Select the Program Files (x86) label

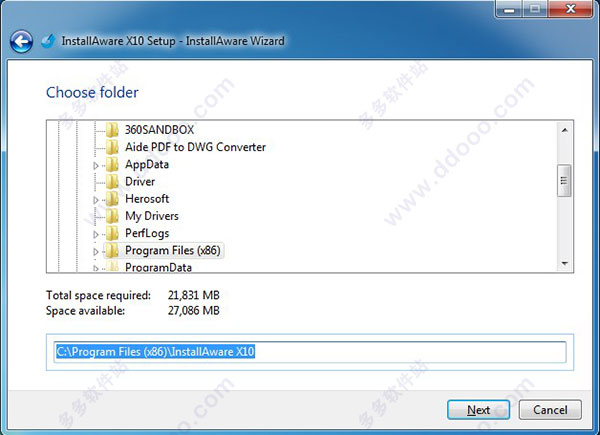pyautogui.click(x=173, y=251)
